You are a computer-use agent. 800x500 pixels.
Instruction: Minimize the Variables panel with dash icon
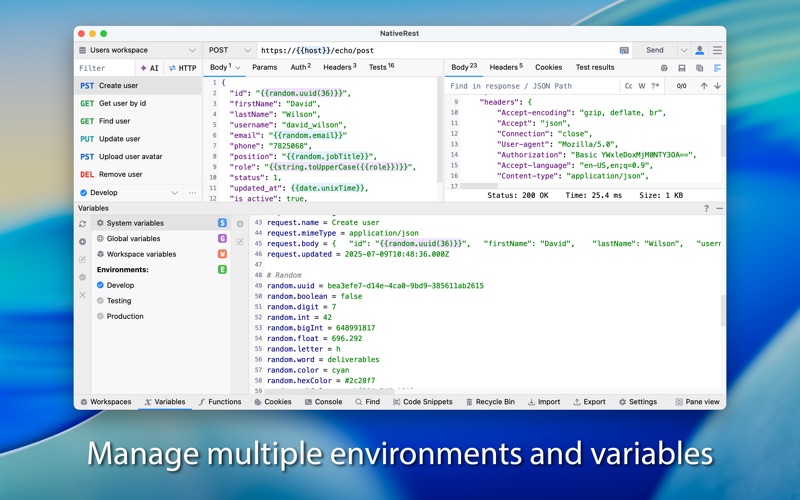pos(719,208)
